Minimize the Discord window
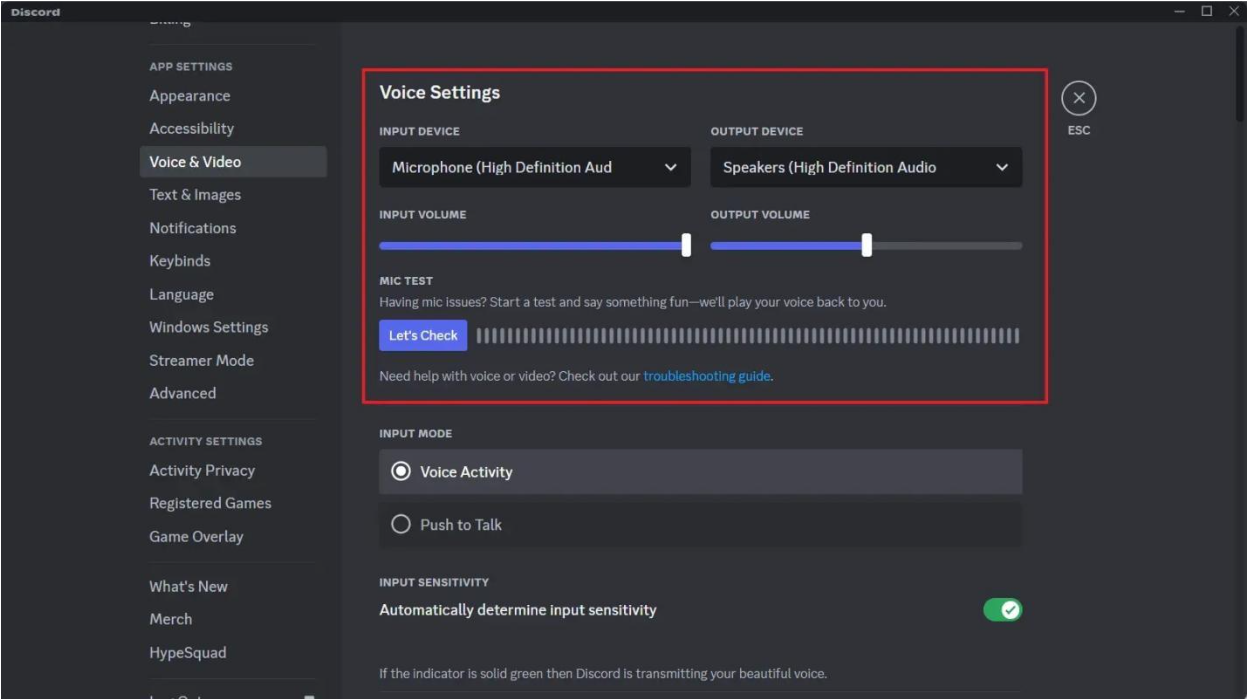The image size is (1247, 699). coord(1180,11)
